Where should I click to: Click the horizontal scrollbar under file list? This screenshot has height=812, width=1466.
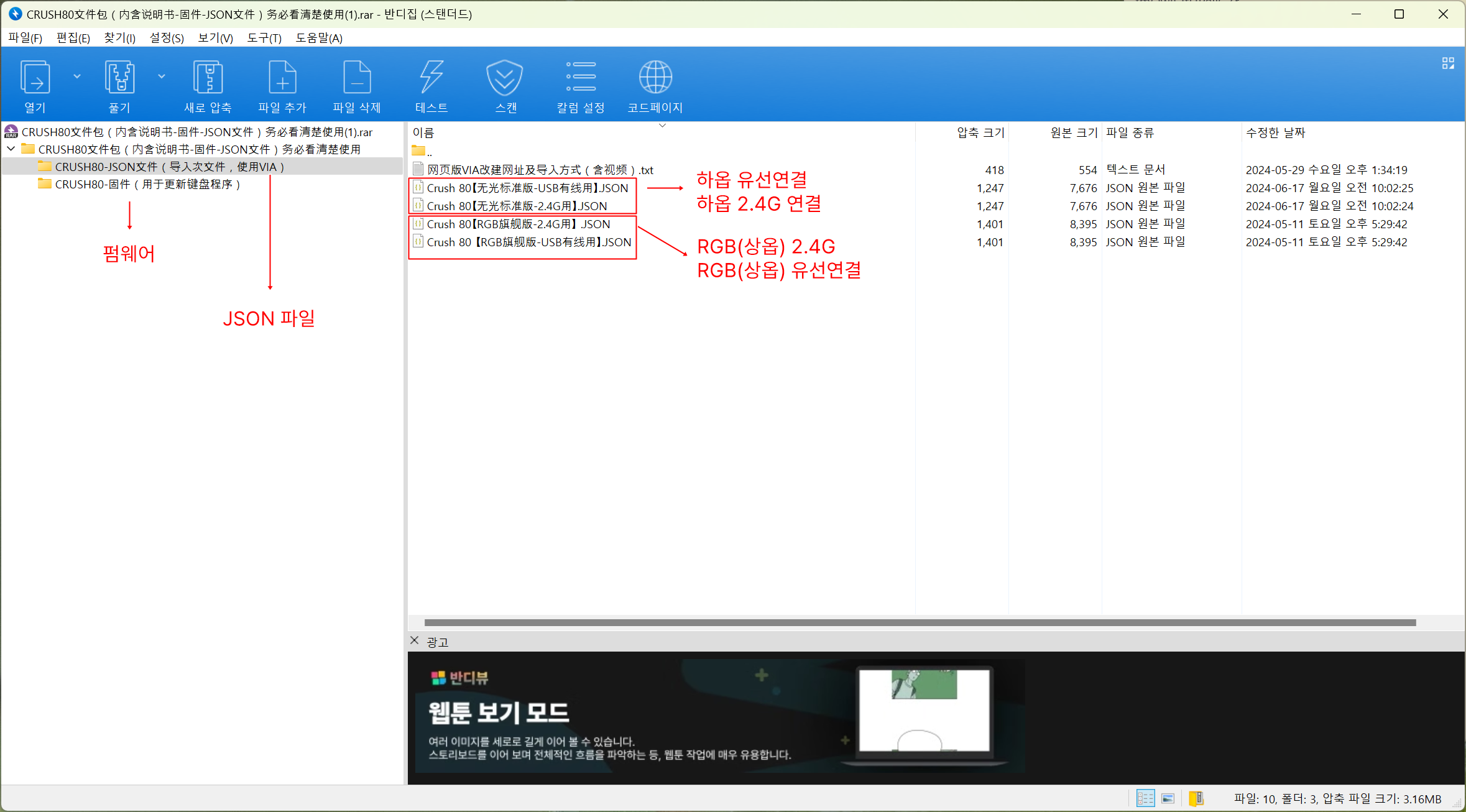(920, 622)
